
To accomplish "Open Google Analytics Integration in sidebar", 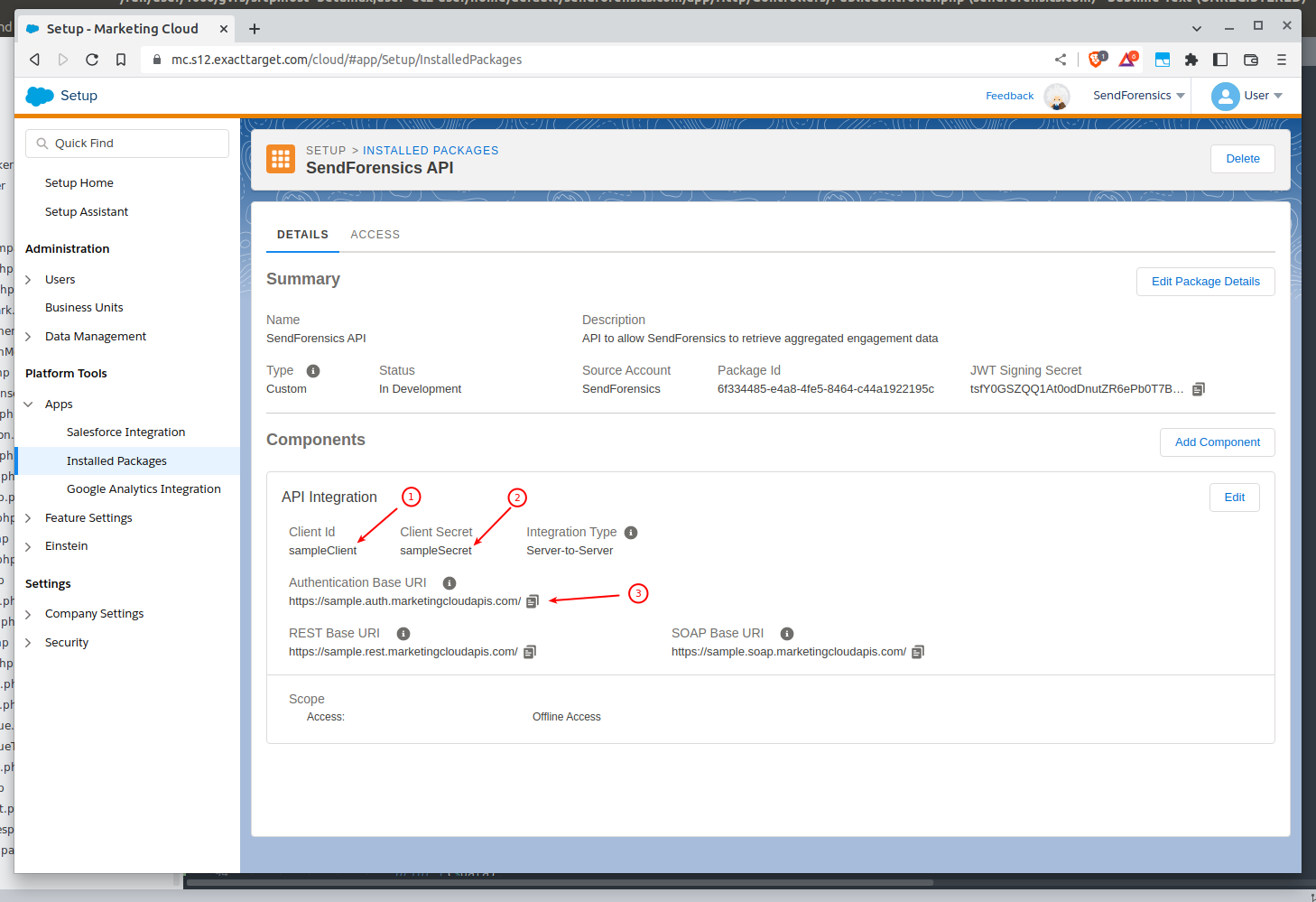I will 144,489.
